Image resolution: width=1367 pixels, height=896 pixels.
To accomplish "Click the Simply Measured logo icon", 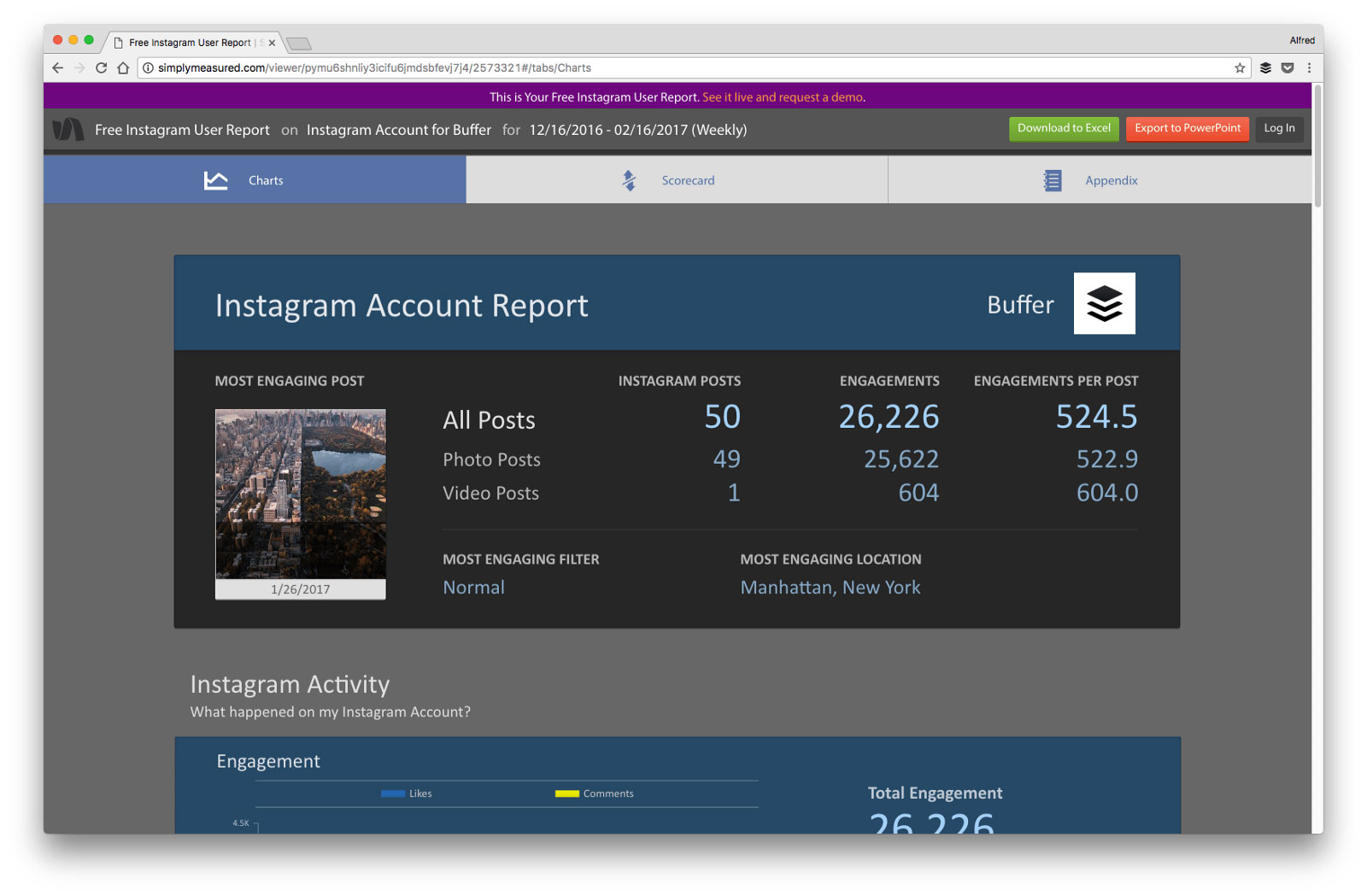I will tap(68, 130).
